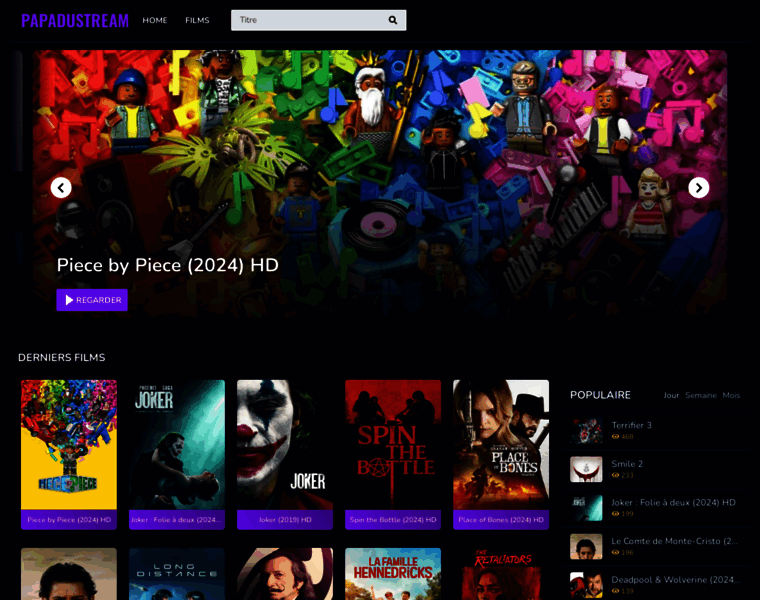The image size is (760, 600).
Task: Open the Home menu item
Action: coord(155,20)
